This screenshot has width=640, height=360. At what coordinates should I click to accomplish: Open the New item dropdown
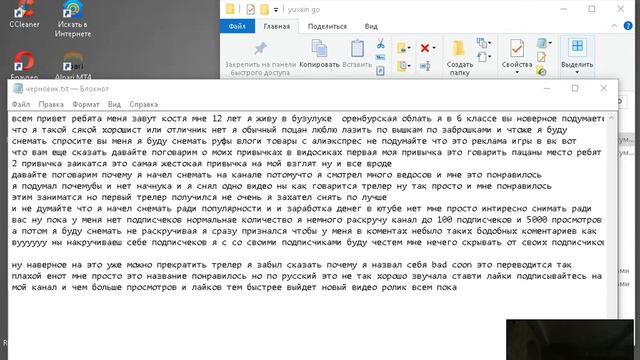[x=484, y=42]
